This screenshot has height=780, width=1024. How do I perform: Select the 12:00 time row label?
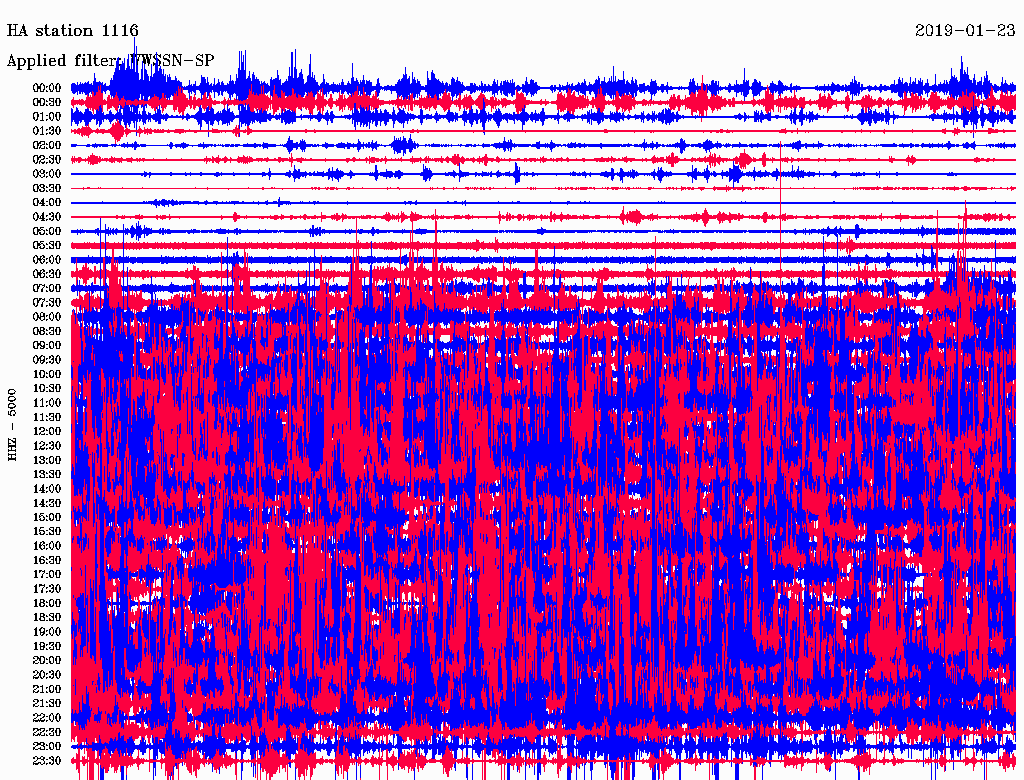[47, 432]
